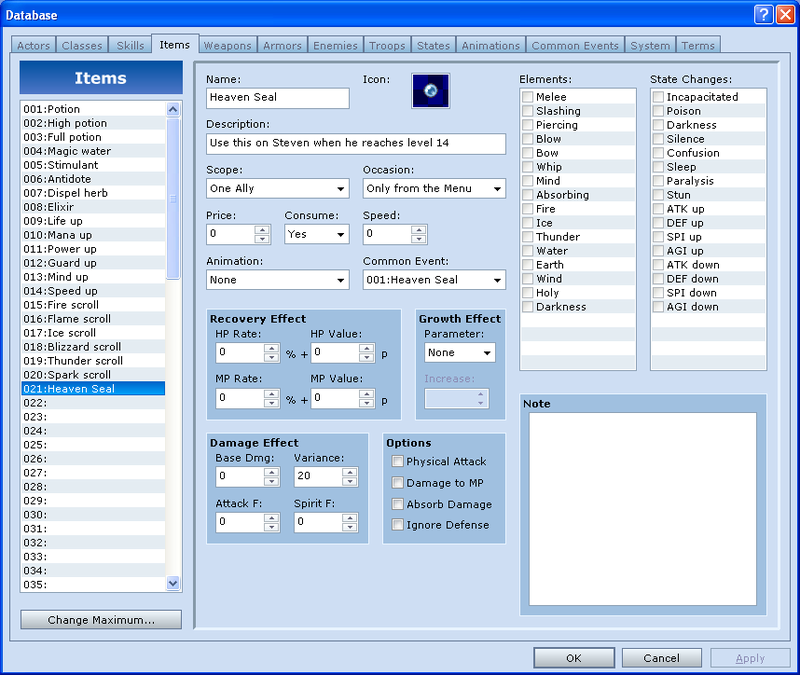Open the Common Event dropdown
The image size is (800, 675).
(x=434, y=280)
